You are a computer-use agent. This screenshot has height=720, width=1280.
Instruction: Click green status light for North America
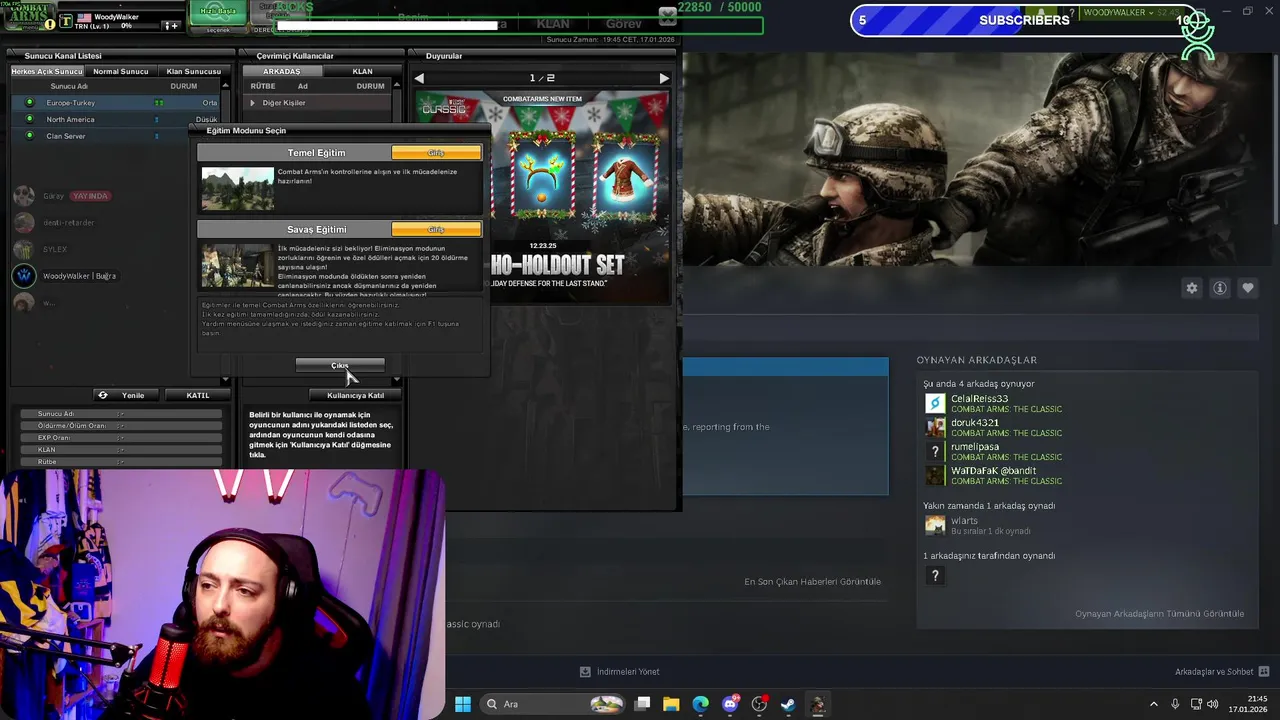click(x=29, y=119)
